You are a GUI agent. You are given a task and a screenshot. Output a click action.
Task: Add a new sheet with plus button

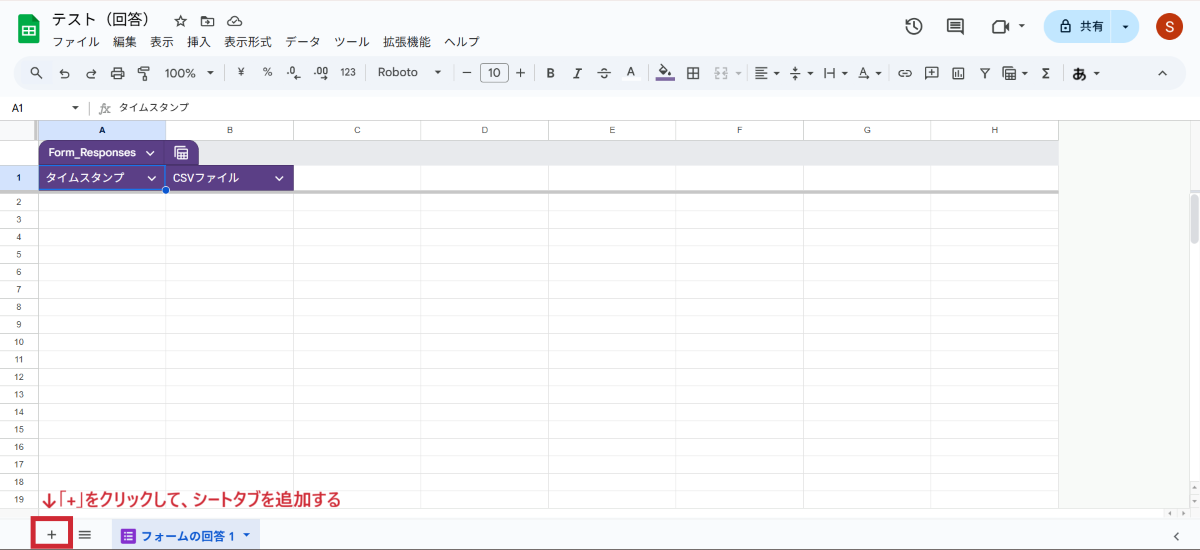(x=52, y=535)
